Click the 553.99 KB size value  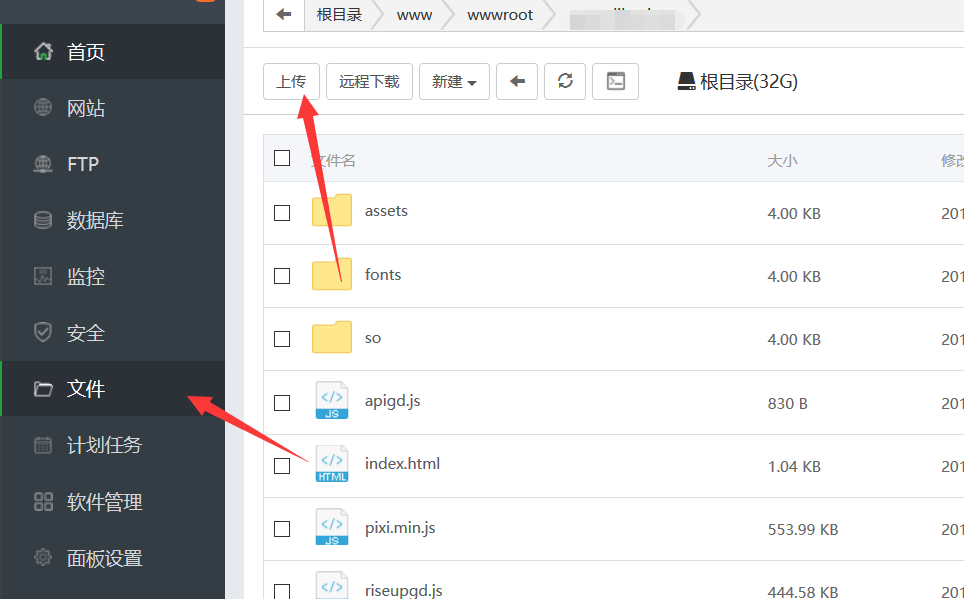[x=803, y=530]
